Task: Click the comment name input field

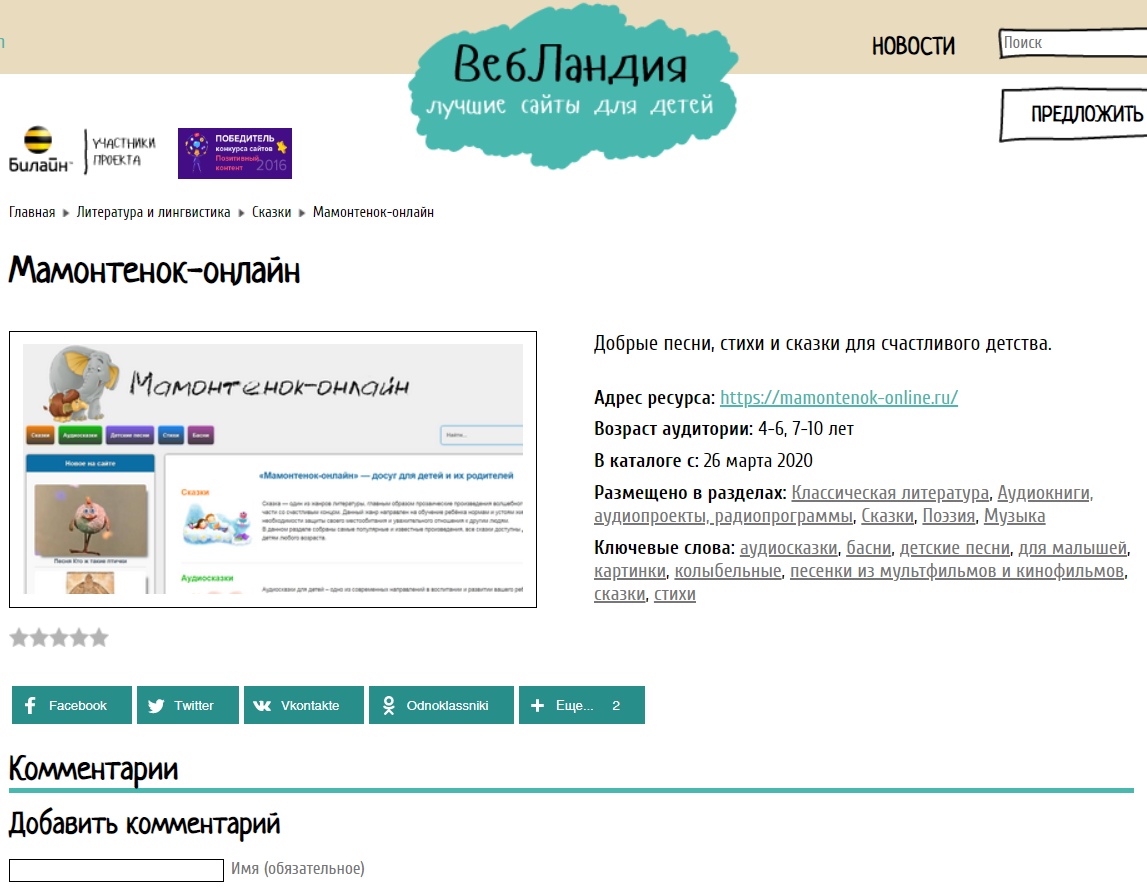Action: click(x=116, y=870)
